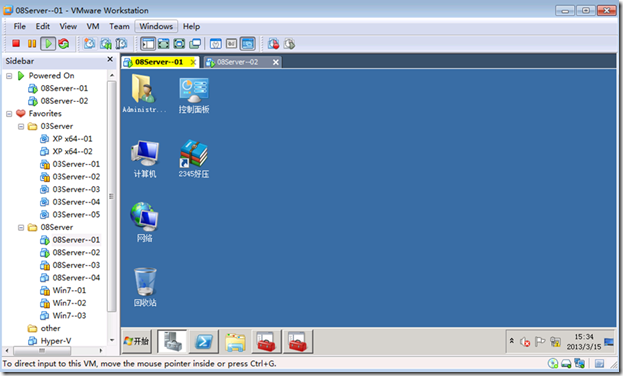Click the Quick Switch mode toolbar icon
The image size is (623, 376).
163,44
